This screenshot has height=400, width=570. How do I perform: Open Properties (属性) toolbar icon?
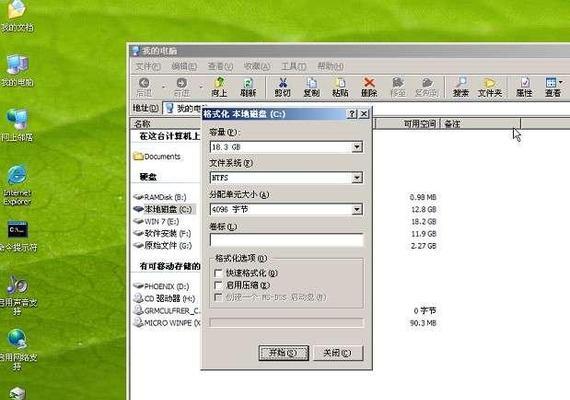coord(524,87)
